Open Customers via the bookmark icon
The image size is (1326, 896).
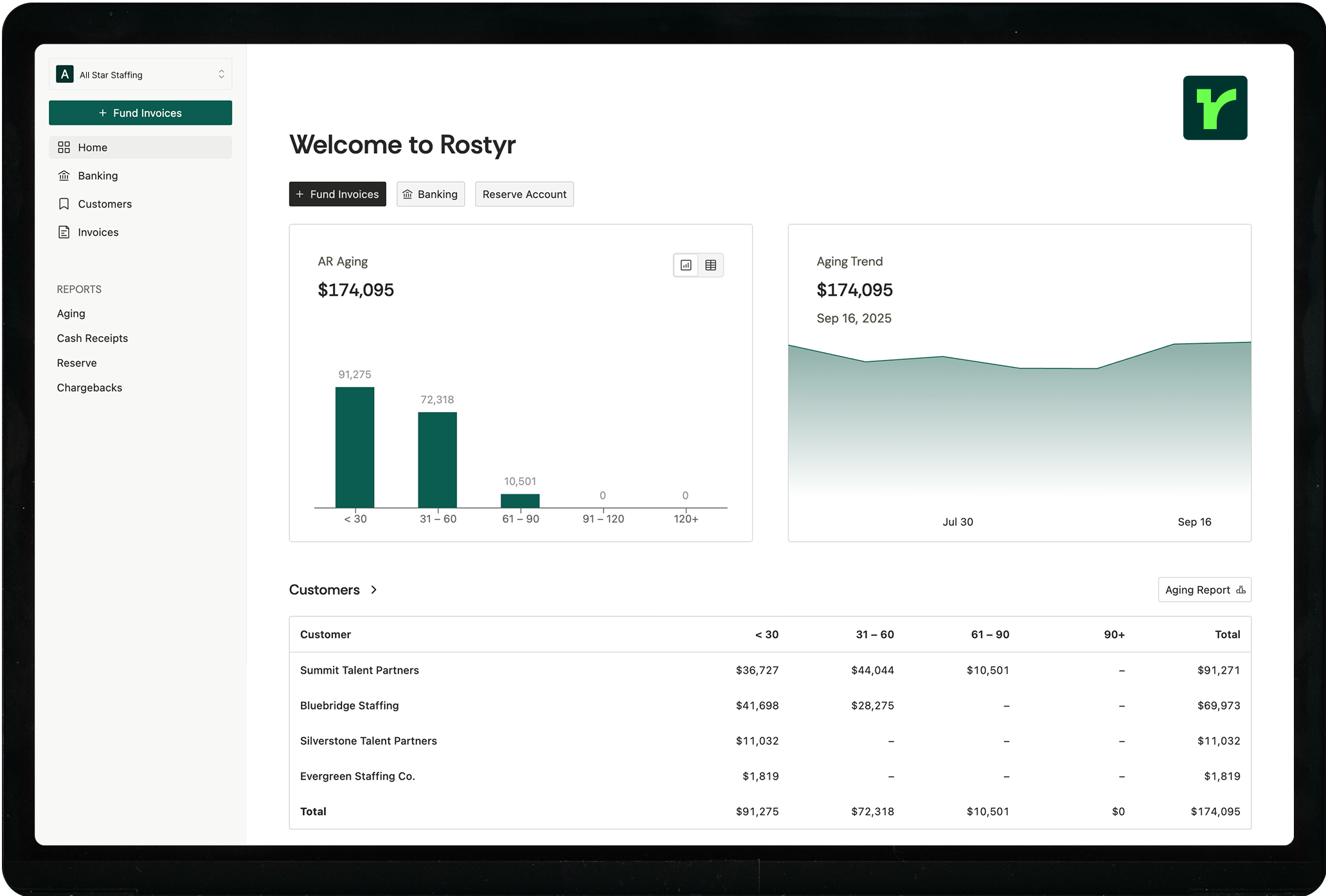click(64, 203)
